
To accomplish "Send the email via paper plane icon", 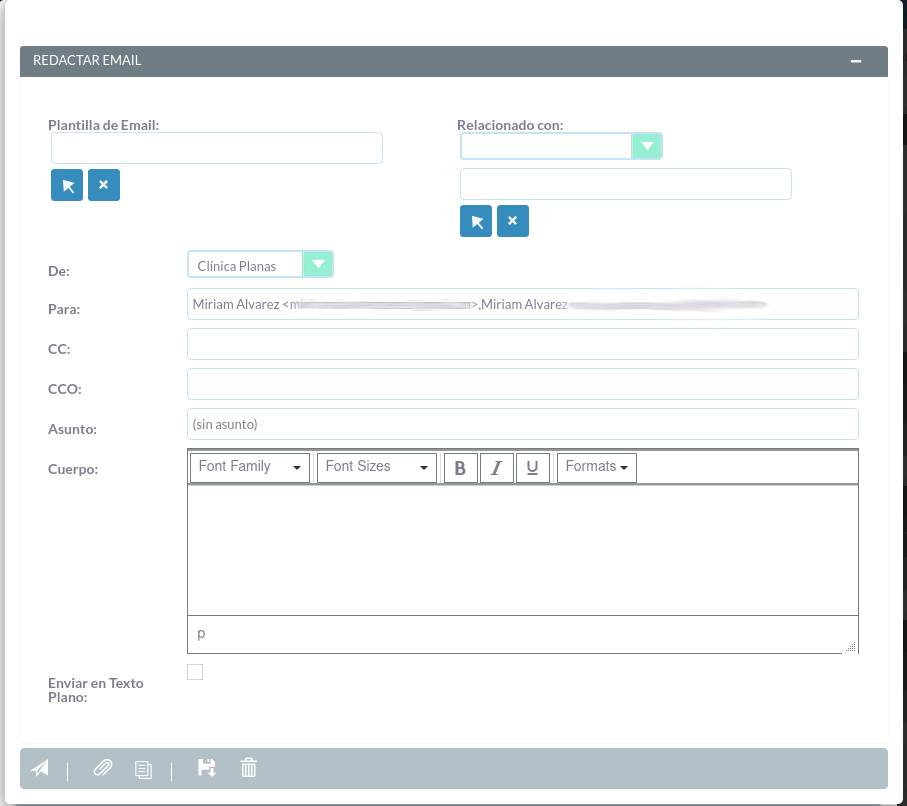I will (x=39, y=768).
